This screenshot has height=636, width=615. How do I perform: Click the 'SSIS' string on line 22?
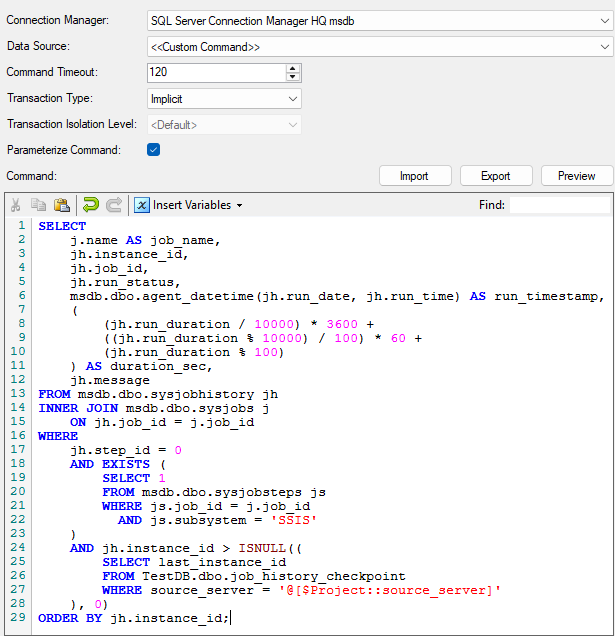(294, 520)
